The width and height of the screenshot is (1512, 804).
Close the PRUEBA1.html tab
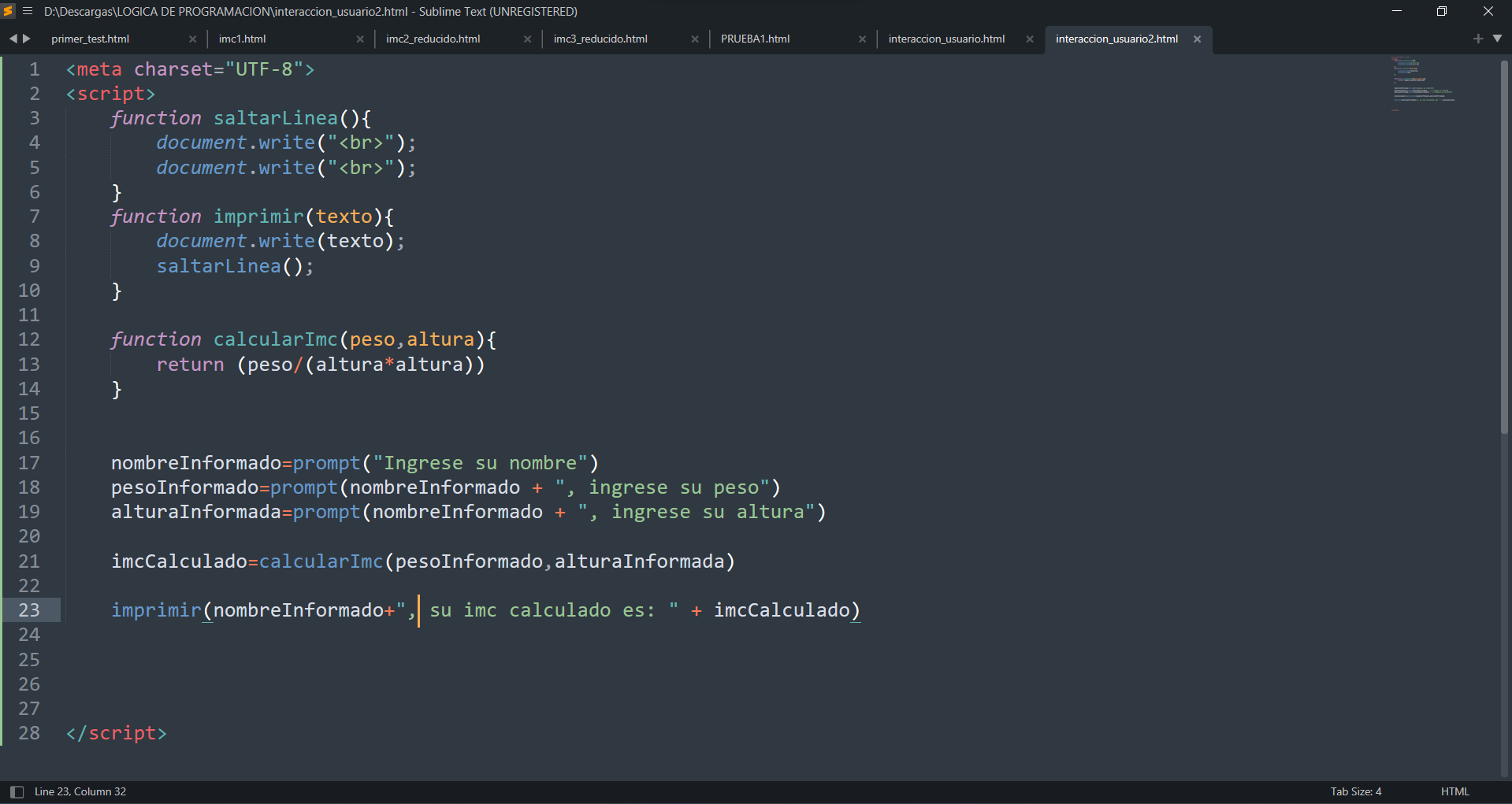(862, 39)
